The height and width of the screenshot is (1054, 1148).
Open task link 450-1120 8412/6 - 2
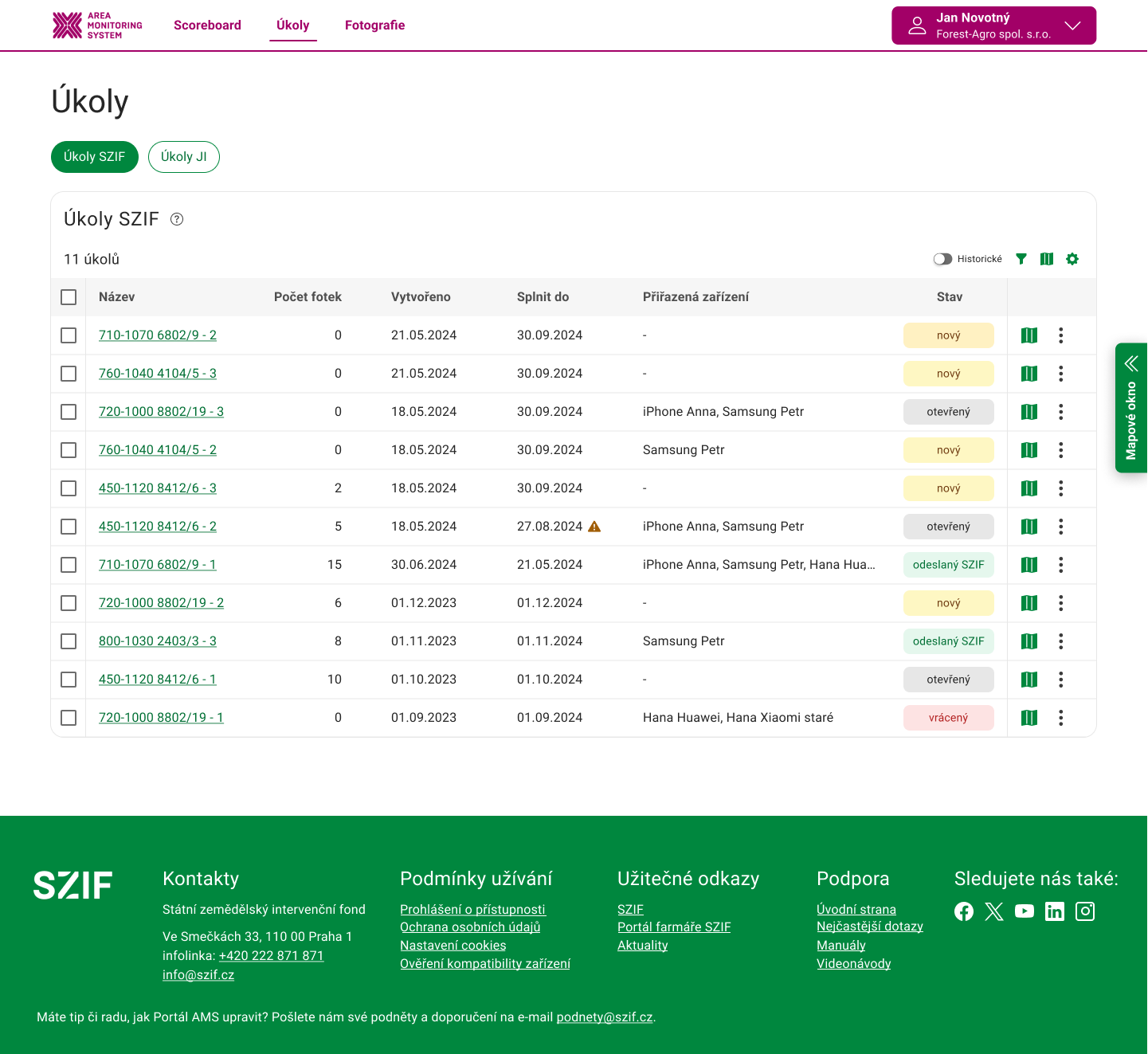point(158,527)
